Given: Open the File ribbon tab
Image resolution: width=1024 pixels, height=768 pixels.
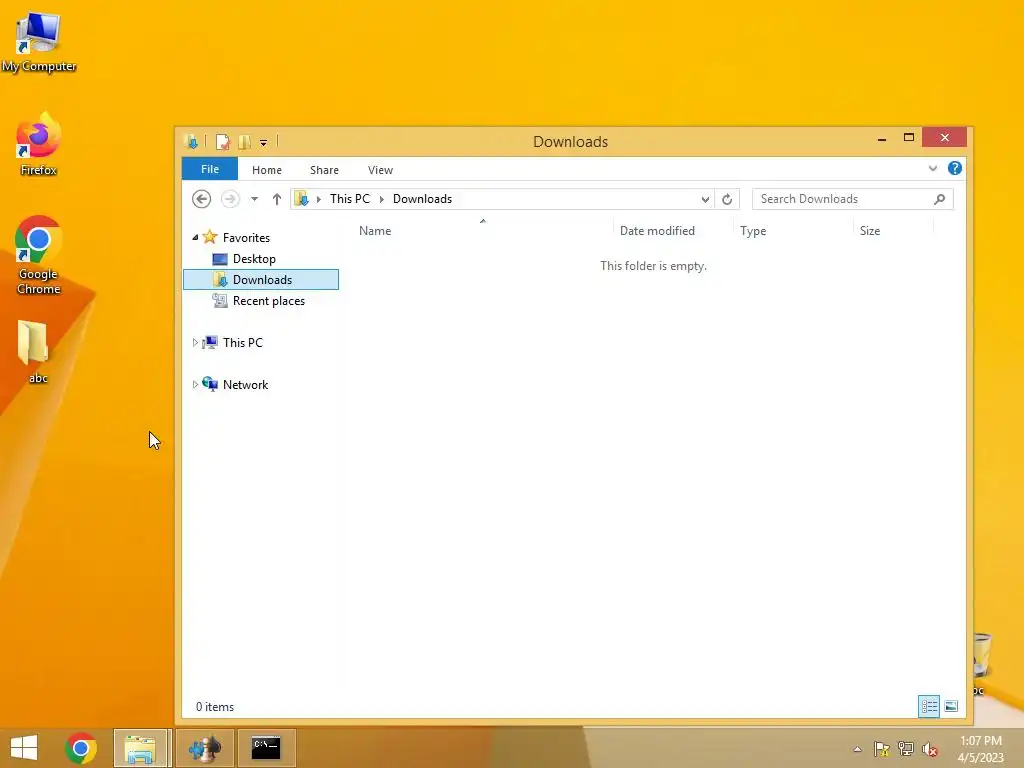Looking at the screenshot, I should (210, 169).
